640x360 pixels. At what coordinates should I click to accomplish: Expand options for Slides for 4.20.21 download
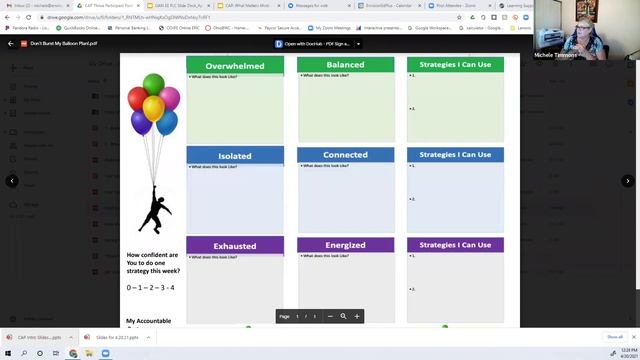tap(148, 338)
